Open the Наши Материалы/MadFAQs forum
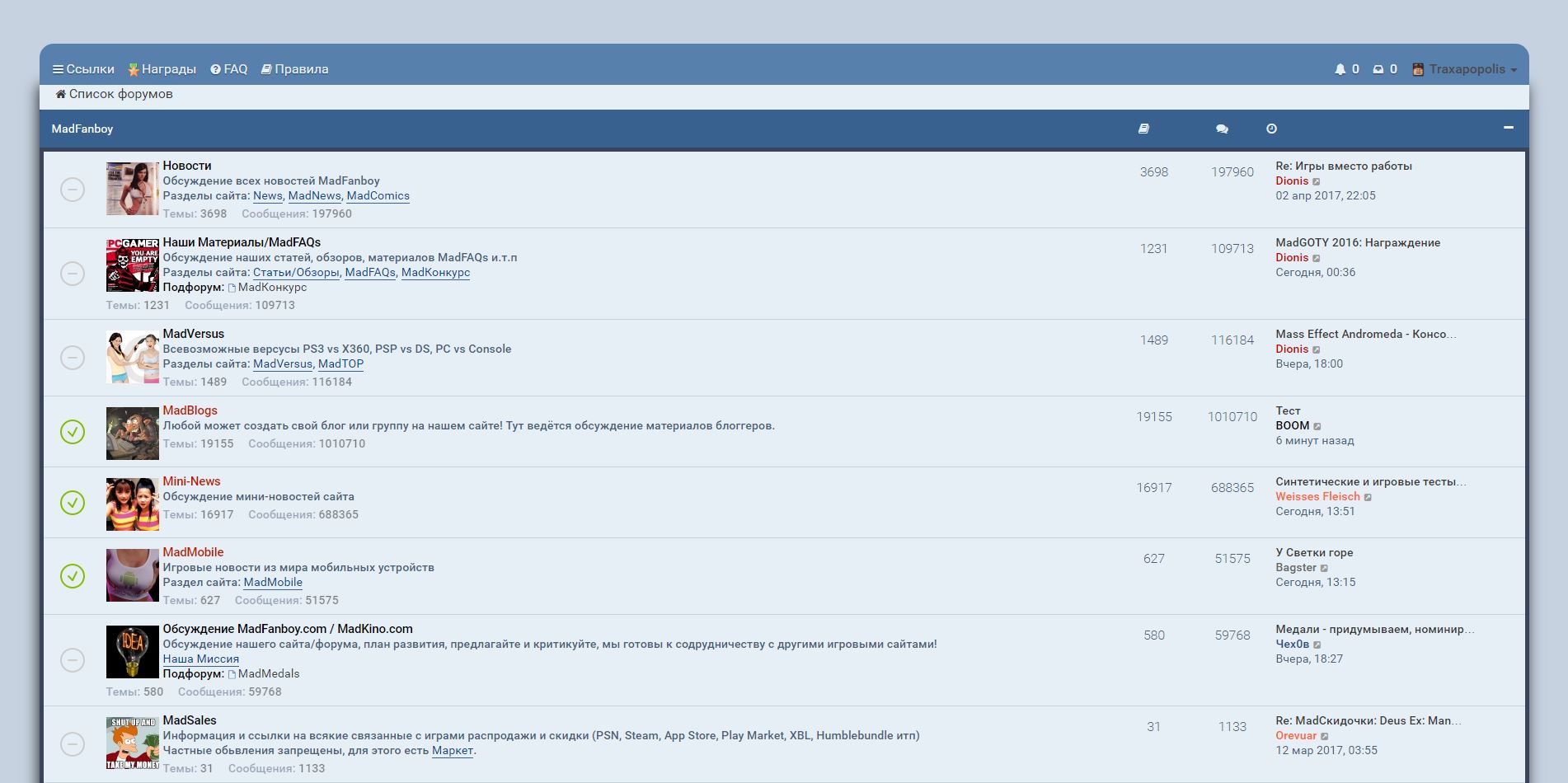 point(242,242)
